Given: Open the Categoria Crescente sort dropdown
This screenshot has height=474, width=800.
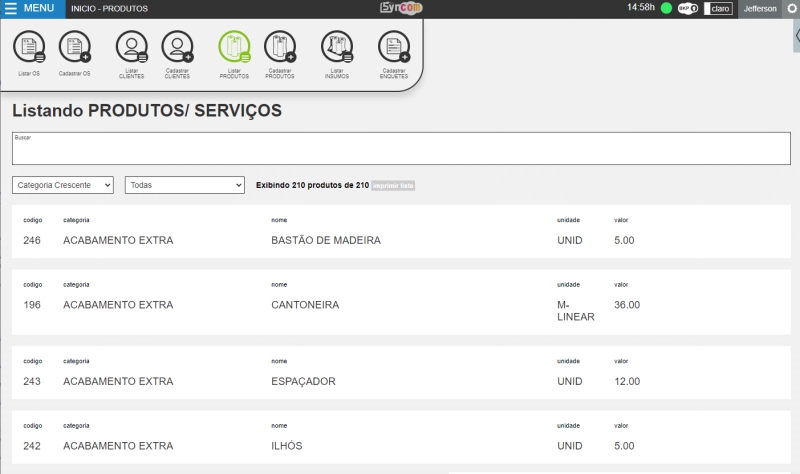Looking at the screenshot, I should tap(63, 185).
